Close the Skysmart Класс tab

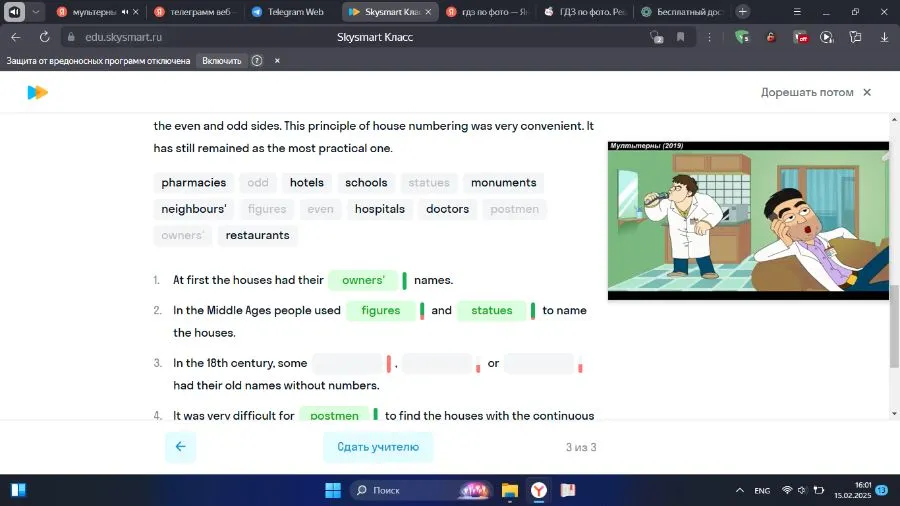(428, 11)
